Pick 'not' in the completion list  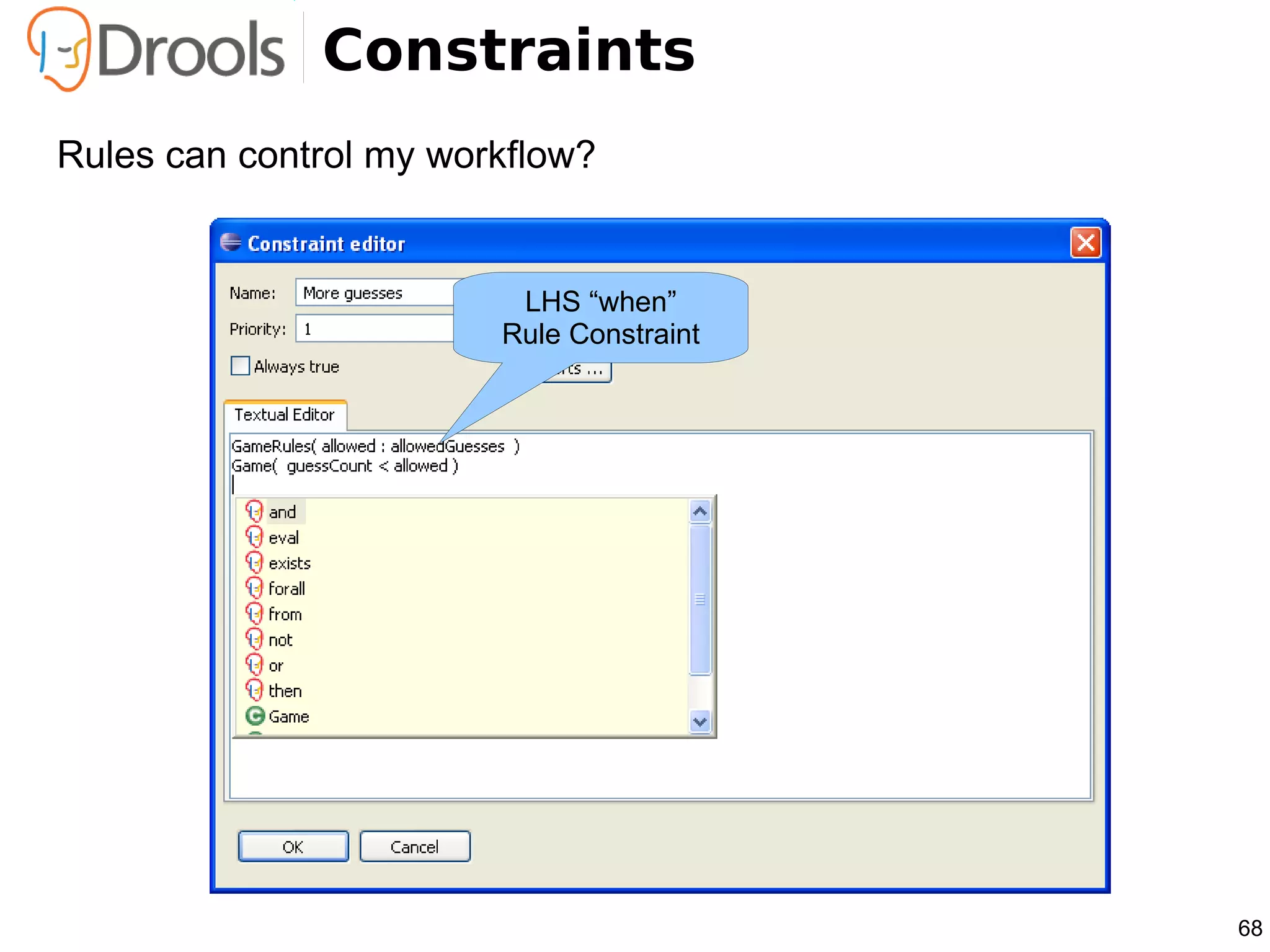(280, 640)
